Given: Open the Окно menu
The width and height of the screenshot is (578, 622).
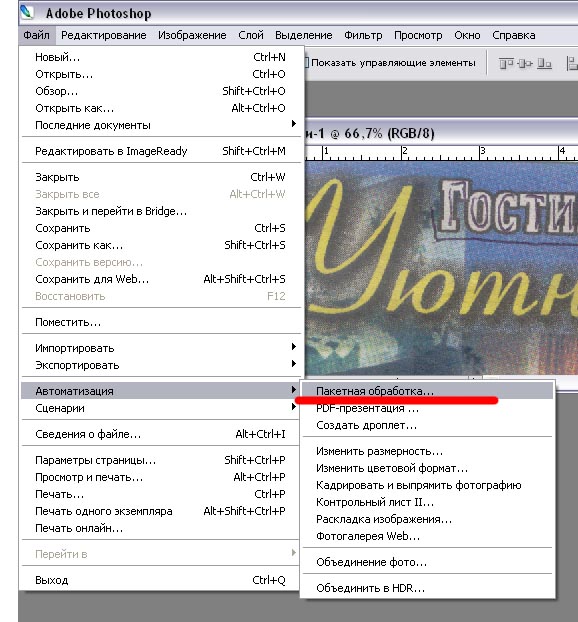Looking at the screenshot, I should (467, 35).
